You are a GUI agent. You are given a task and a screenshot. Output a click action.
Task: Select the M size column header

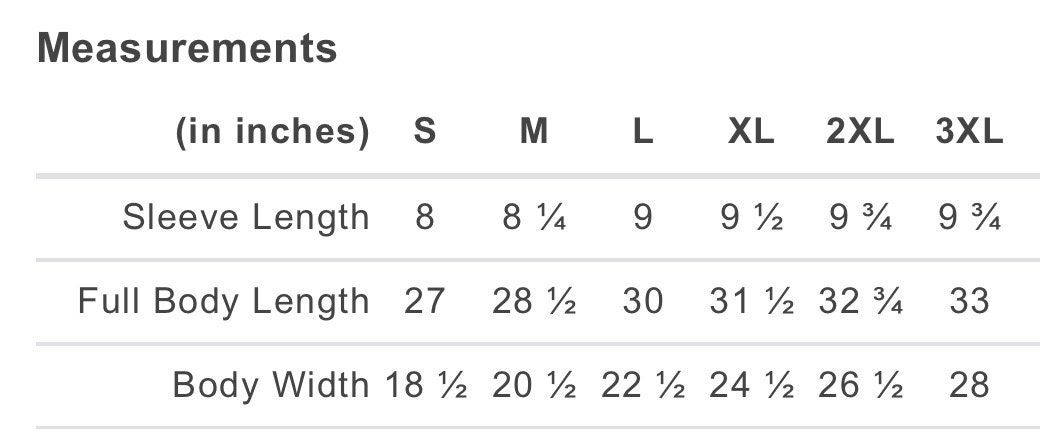(x=534, y=131)
